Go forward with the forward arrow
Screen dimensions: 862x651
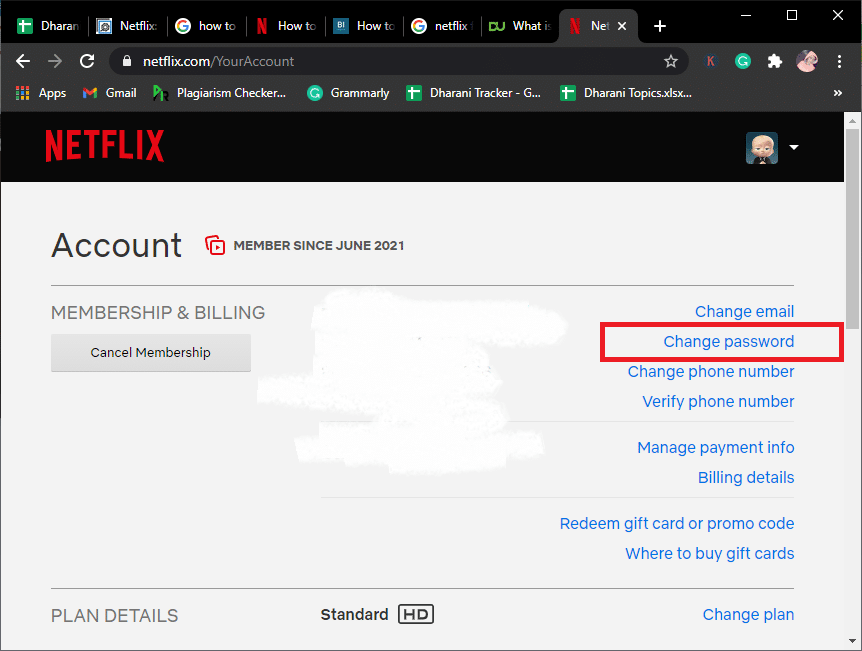(x=55, y=61)
